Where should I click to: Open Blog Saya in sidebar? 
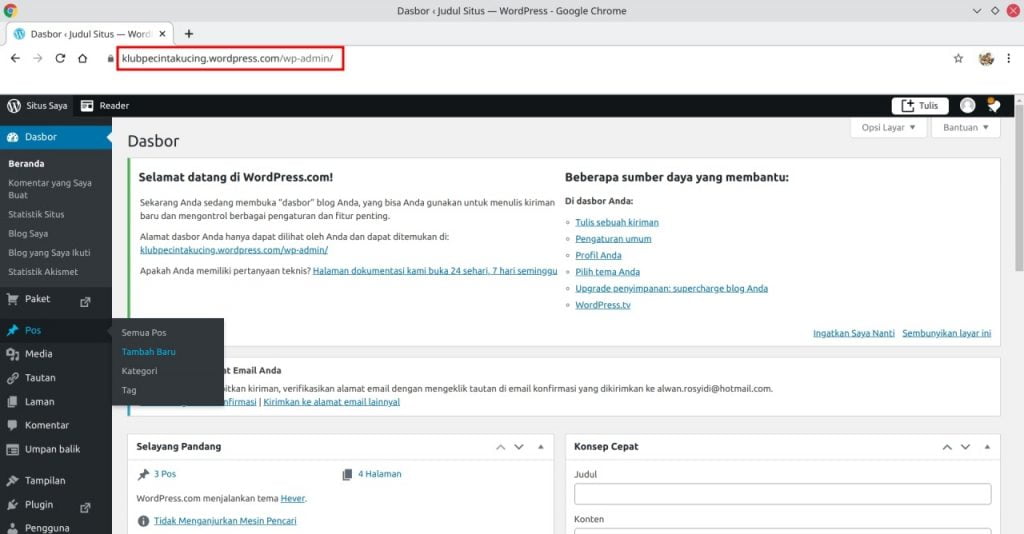click(x=28, y=234)
